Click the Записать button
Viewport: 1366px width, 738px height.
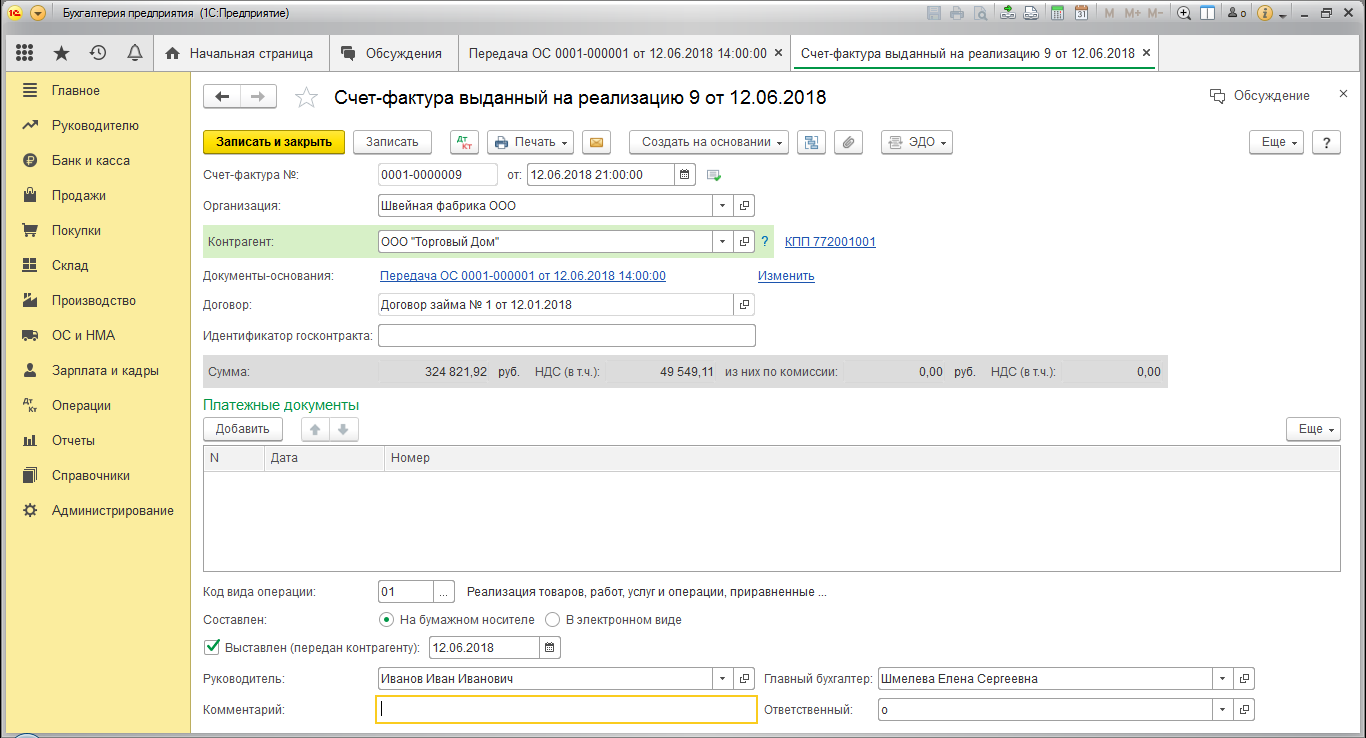(x=391, y=142)
